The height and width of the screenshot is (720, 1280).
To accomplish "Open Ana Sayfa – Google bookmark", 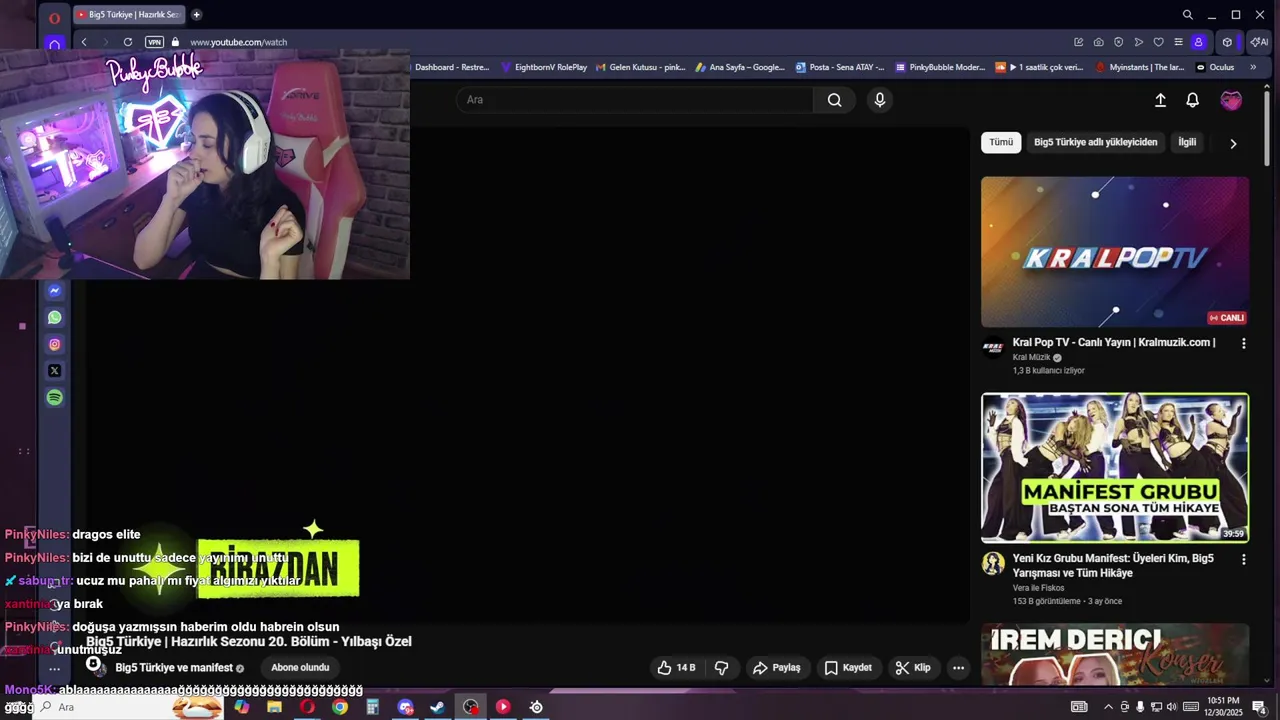I will 740,67.
